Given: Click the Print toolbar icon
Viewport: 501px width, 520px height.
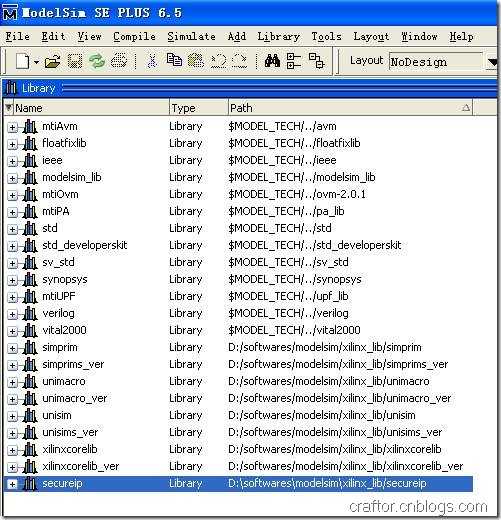Looking at the screenshot, I should click(119, 62).
